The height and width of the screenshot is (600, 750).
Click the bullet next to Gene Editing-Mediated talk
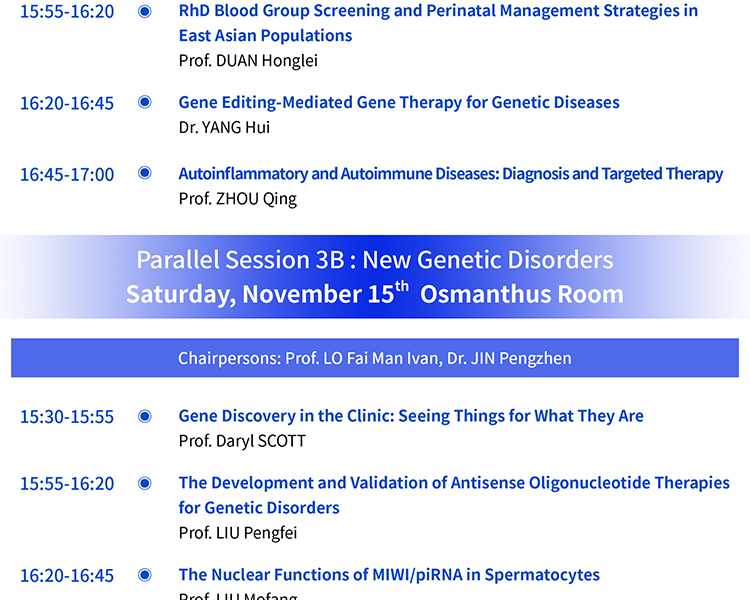click(x=144, y=102)
